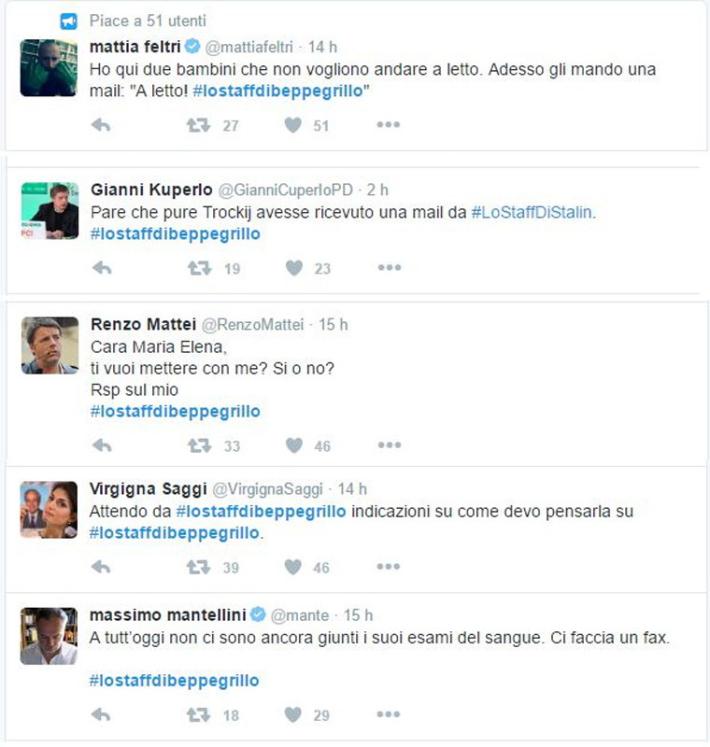Like the Gianni Kuperlo tweet
Viewport: 710px width, 747px height.
point(293,268)
